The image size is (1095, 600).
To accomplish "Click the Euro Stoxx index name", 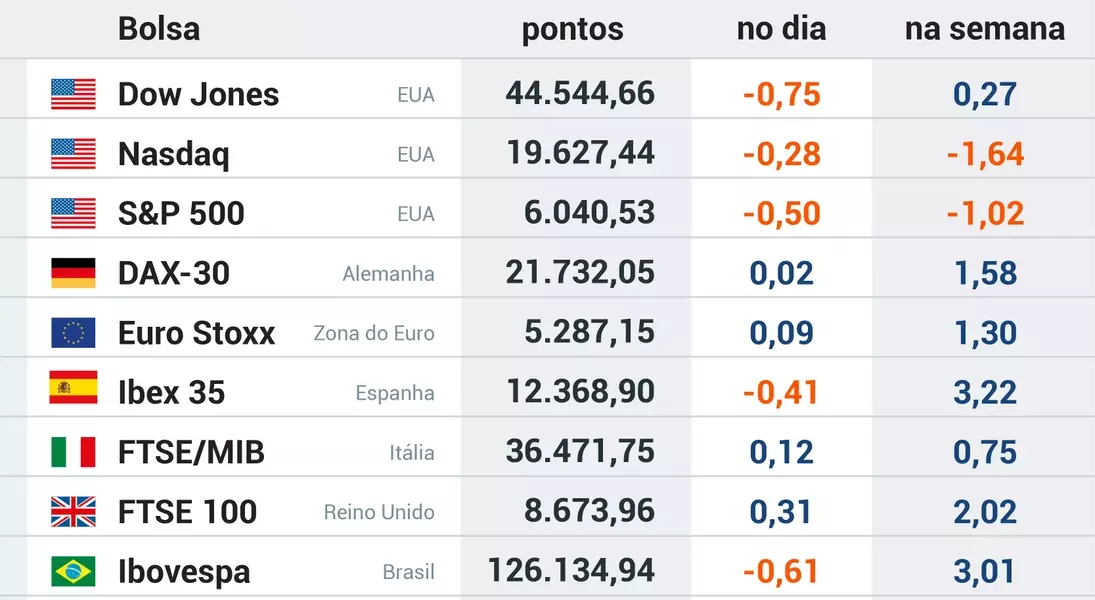I will (196, 333).
